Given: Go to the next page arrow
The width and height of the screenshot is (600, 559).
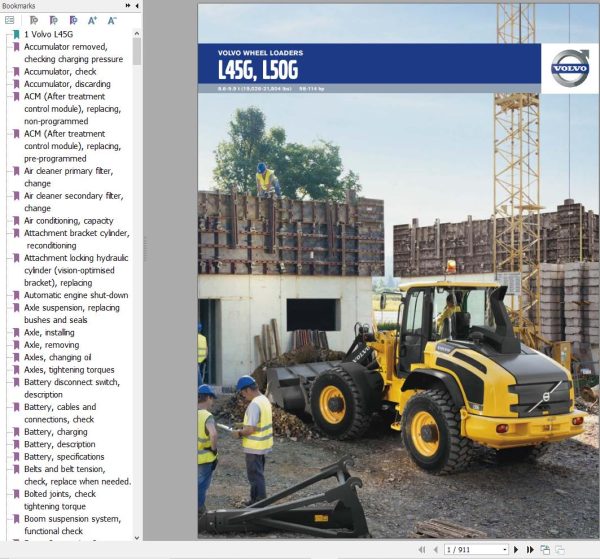Looking at the screenshot, I should [x=516, y=550].
